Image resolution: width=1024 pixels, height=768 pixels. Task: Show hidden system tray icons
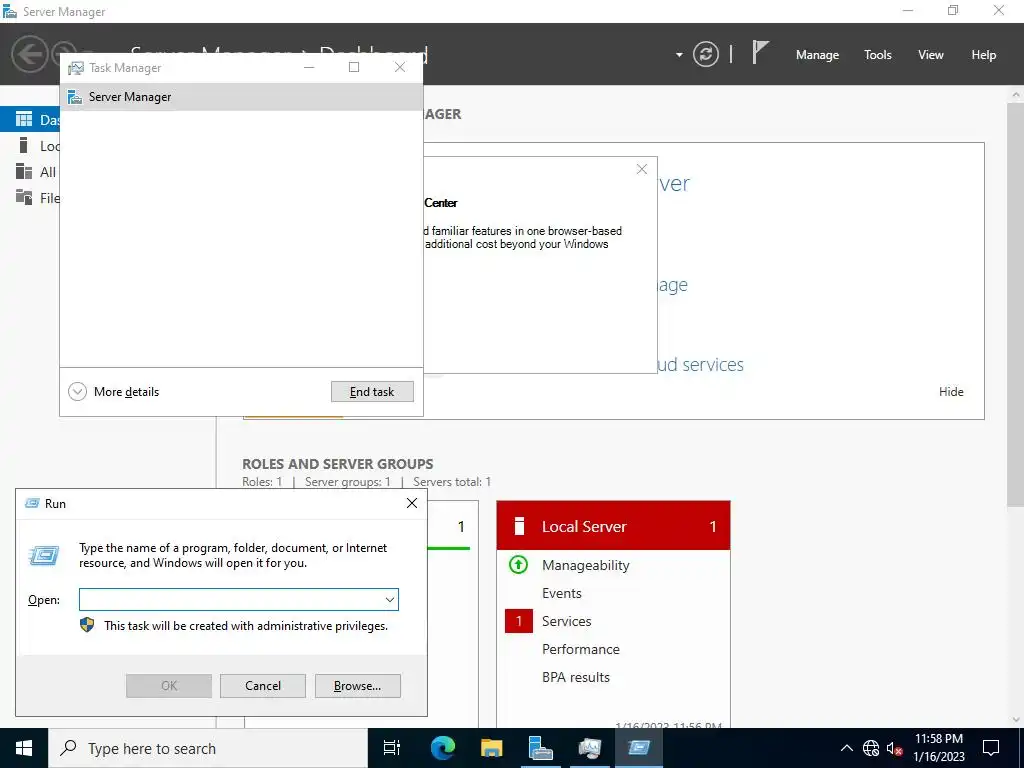846,748
